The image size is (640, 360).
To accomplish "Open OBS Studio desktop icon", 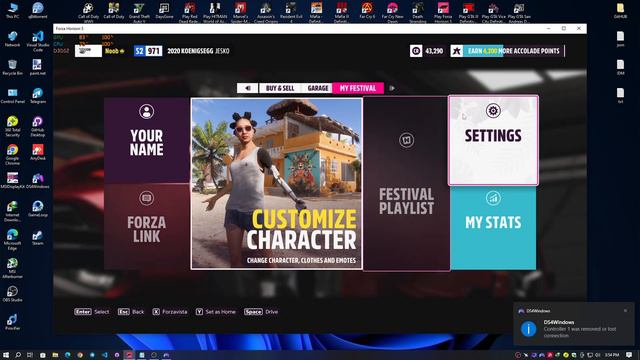I will [x=13, y=293].
